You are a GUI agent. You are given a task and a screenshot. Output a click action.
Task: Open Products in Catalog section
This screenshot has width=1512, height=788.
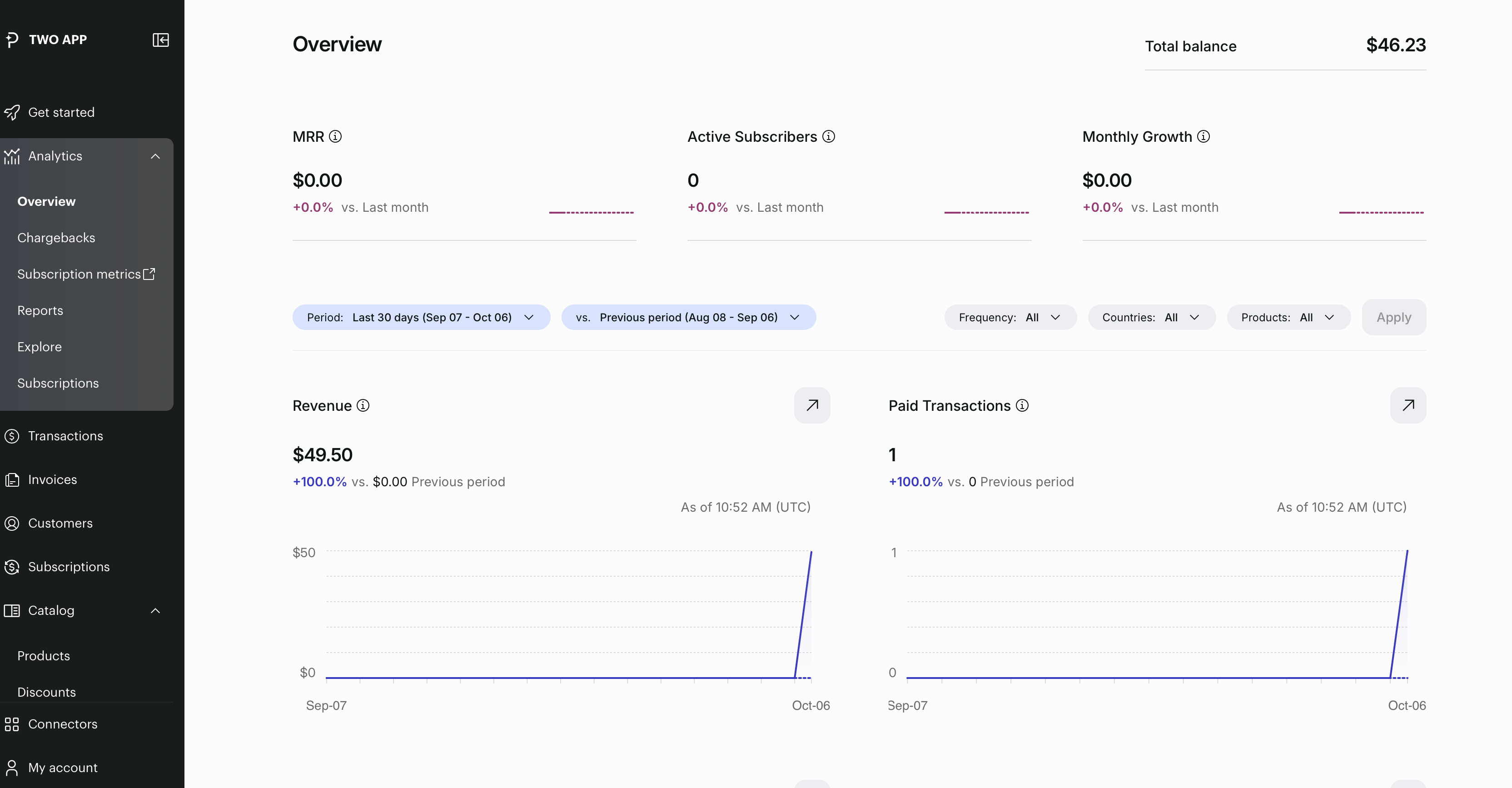pyautogui.click(x=44, y=656)
